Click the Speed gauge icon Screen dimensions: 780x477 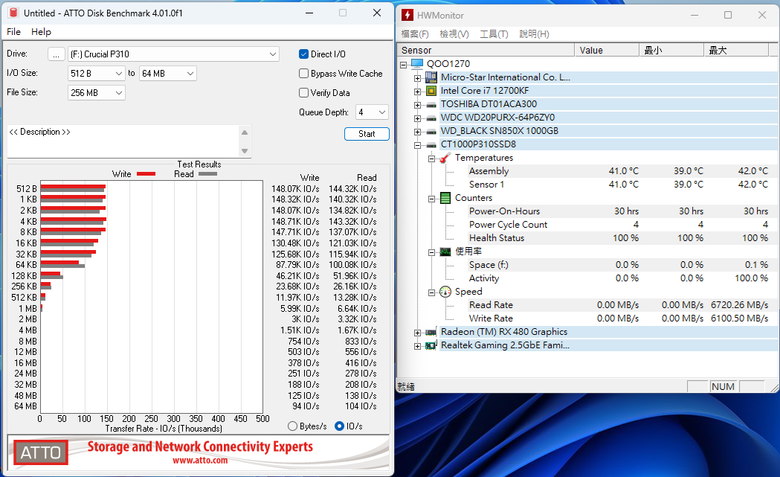pyautogui.click(x=445, y=292)
